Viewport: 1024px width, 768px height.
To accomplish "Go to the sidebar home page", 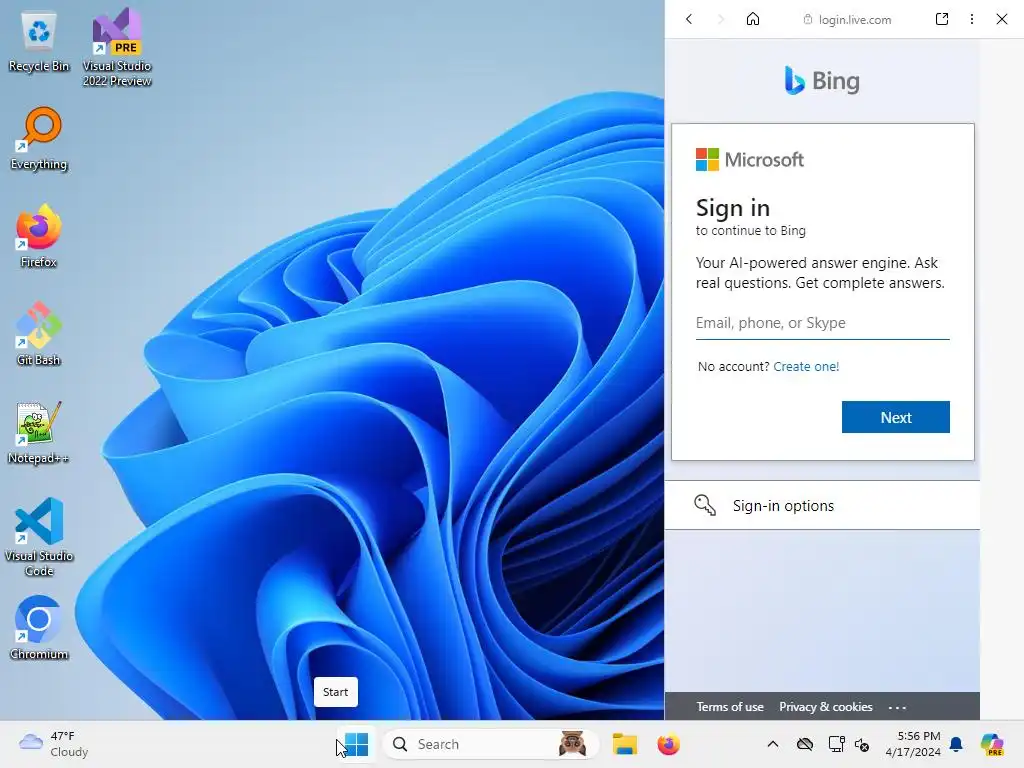I will (x=753, y=19).
